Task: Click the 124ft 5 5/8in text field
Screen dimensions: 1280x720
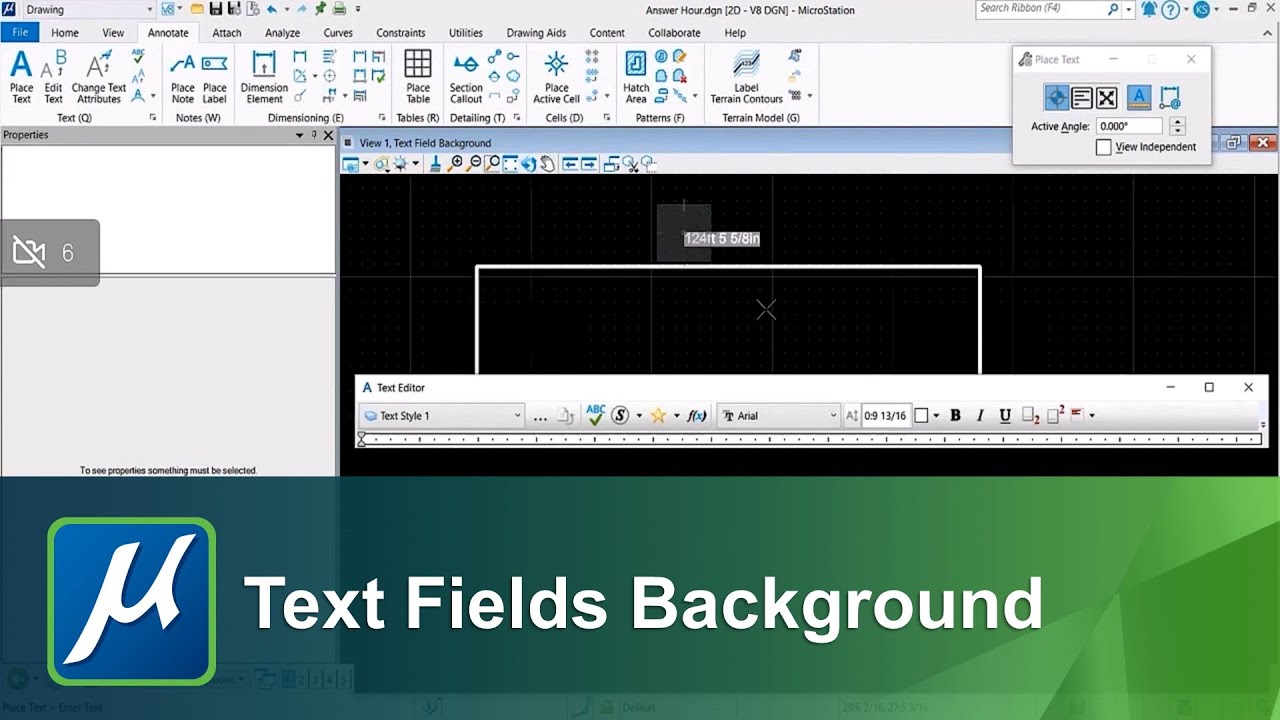Action: tap(722, 238)
